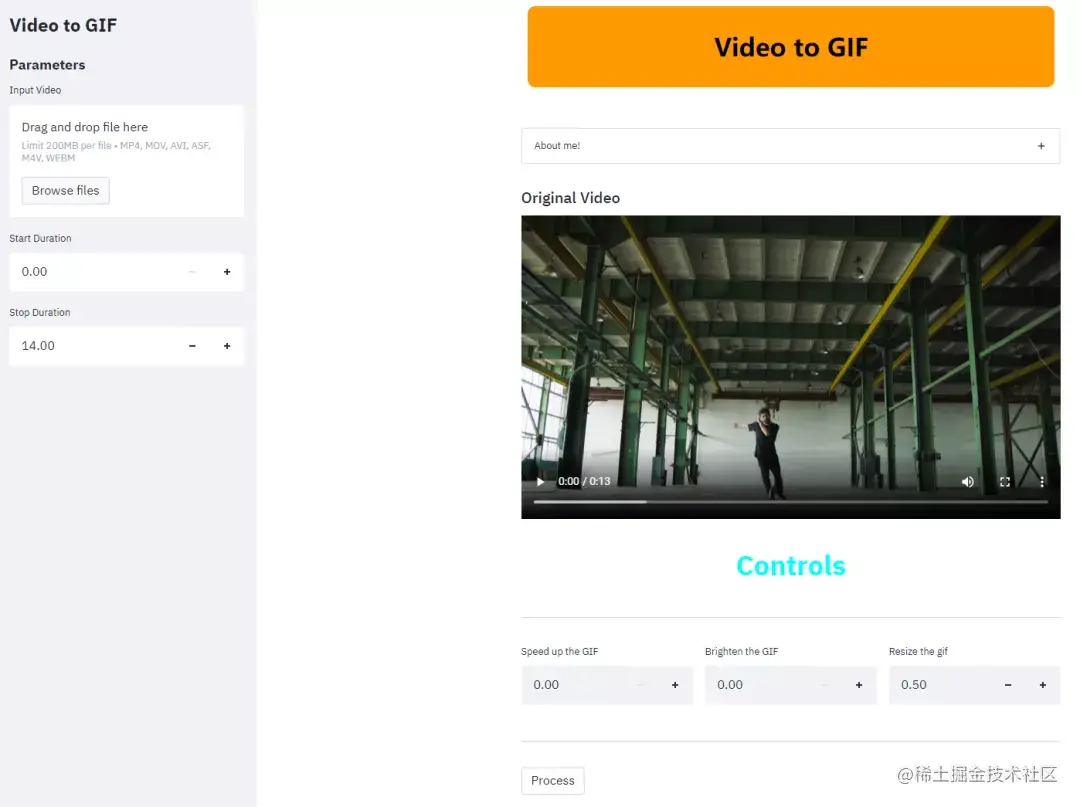The height and width of the screenshot is (807, 1080).
Task: Open the video player's three-dot menu
Action: pos(1041,481)
